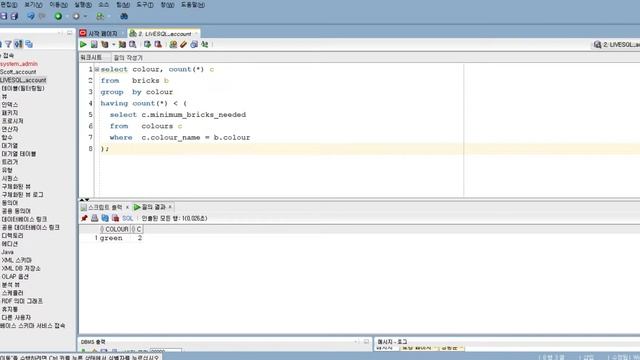Click the Save All icon in main toolbar
Image resolution: width=640 pixels, height=360 pixels.
tap(14, 16)
